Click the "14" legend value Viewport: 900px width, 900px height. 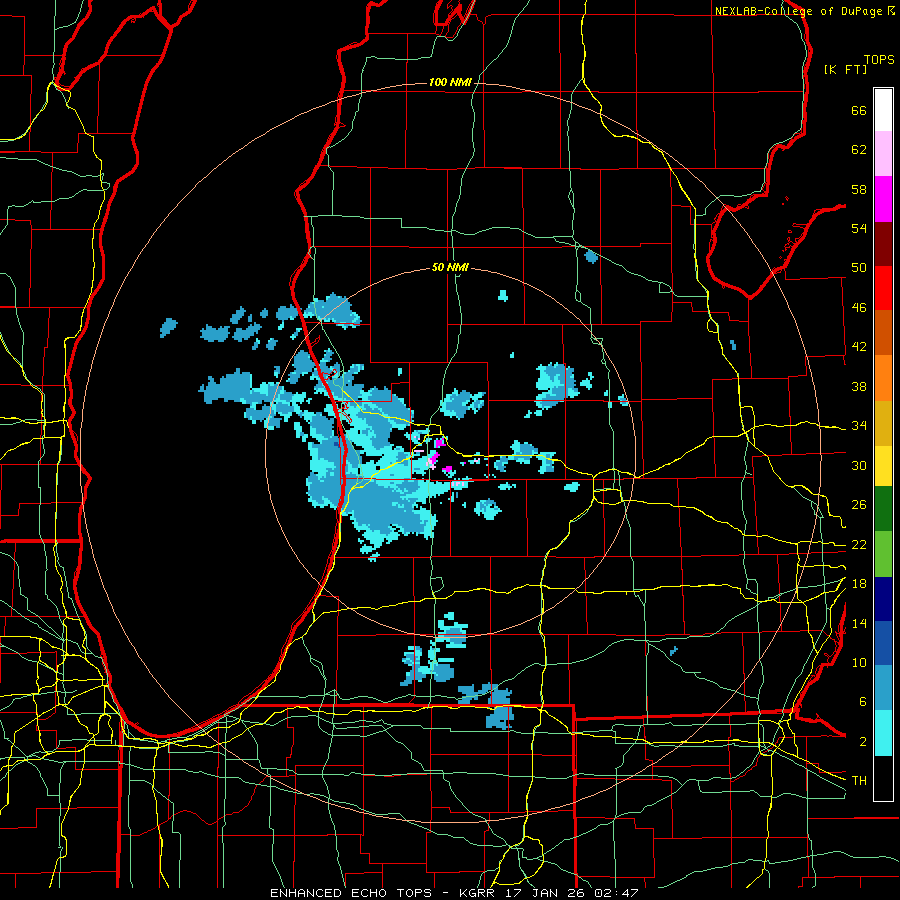[859, 624]
